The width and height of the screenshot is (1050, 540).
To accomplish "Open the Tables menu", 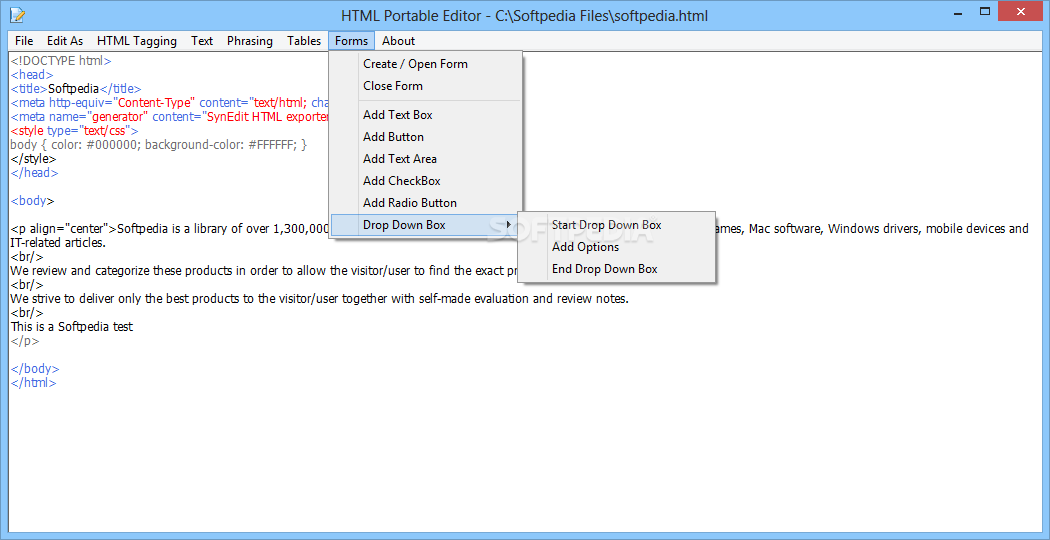I will point(304,41).
